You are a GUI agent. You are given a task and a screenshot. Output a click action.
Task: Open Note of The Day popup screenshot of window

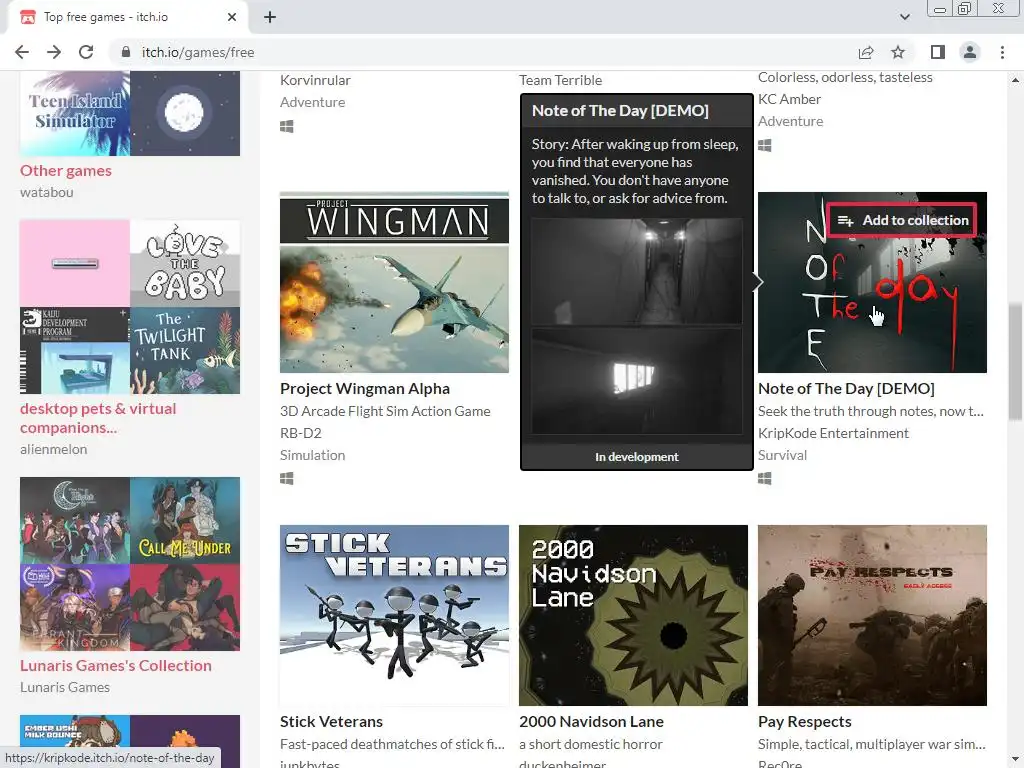pos(637,381)
